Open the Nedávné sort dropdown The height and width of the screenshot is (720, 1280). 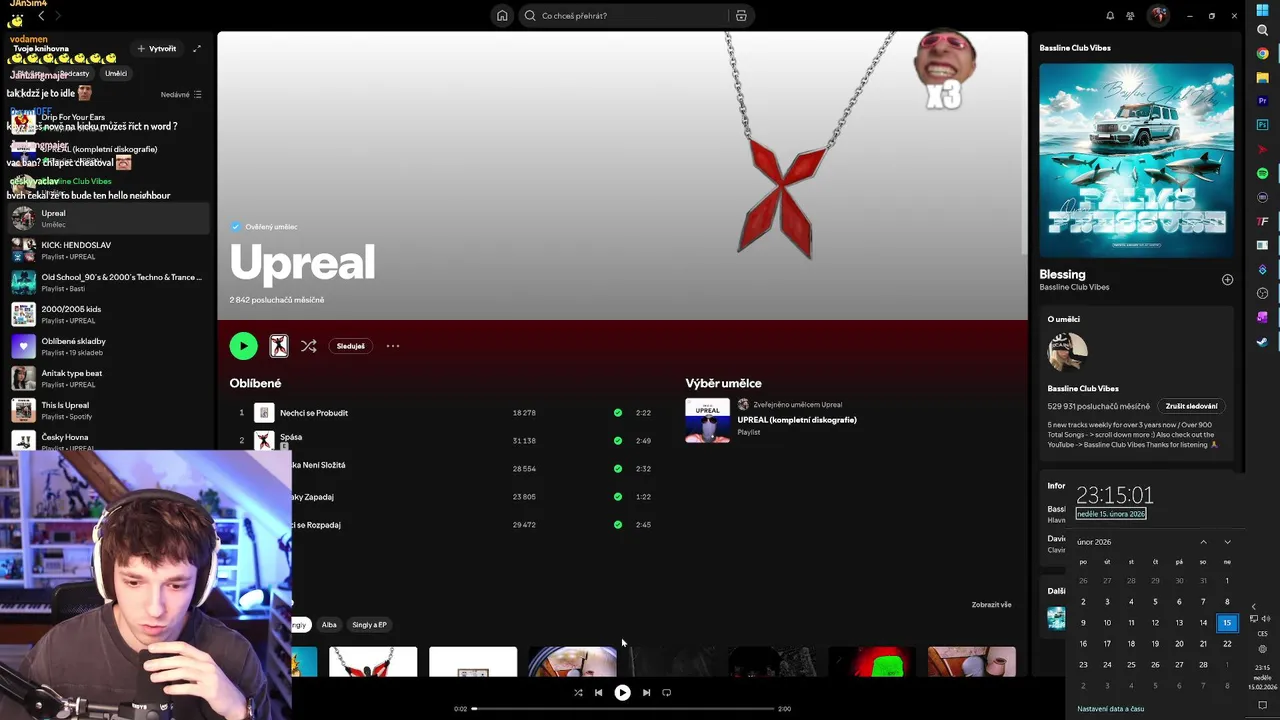tap(181, 94)
